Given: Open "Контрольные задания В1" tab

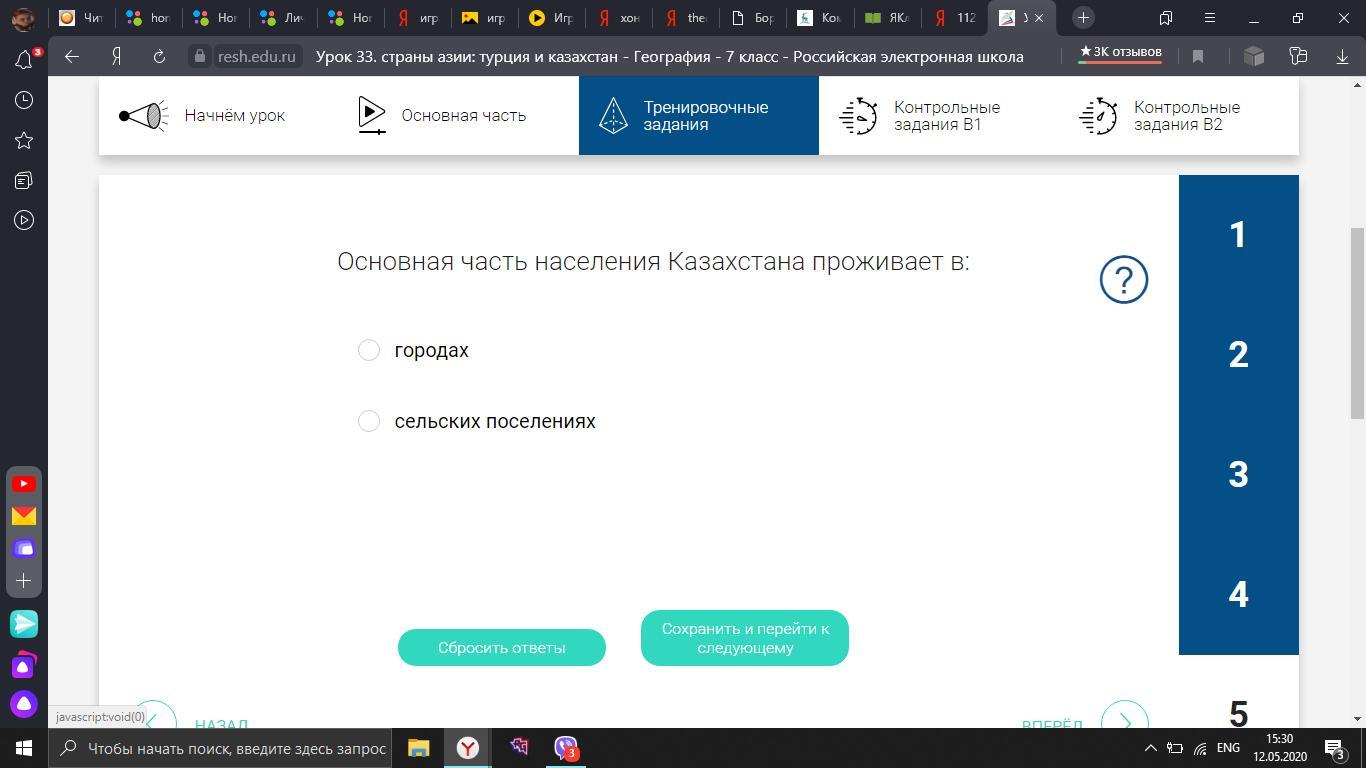Looking at the screenshot, I should pos(939,116).
